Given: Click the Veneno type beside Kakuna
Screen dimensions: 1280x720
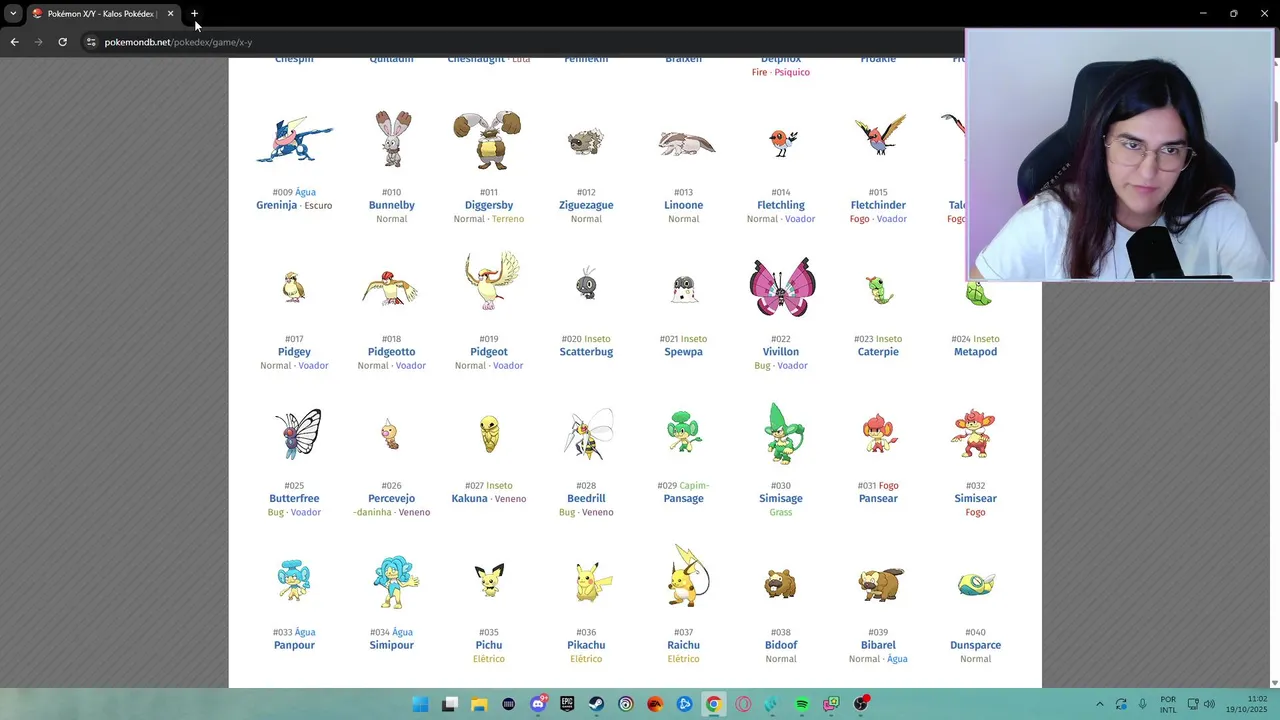Looking at the screenshot, I should pos(510,499).
